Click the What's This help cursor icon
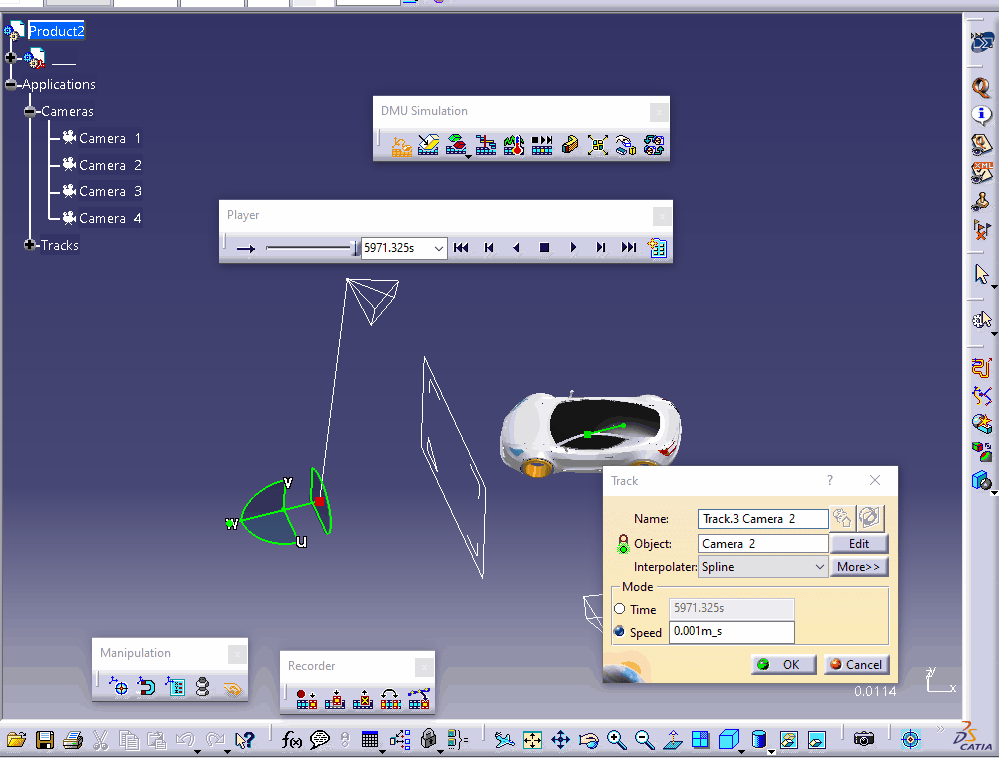The image size is (999, 758). tap(245, 740)
